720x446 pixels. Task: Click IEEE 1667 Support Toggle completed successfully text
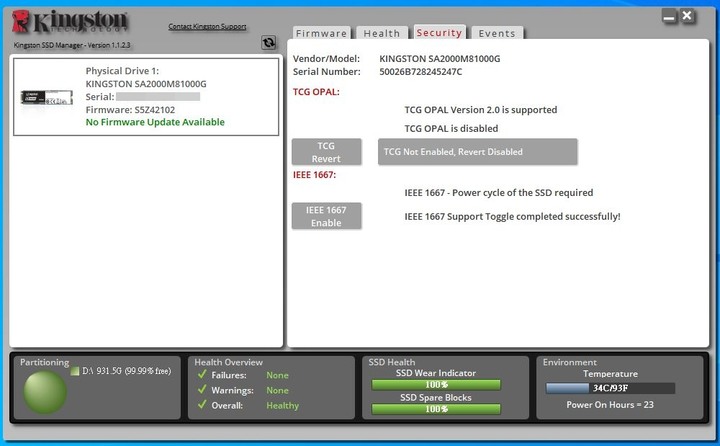tap(512, 216)
